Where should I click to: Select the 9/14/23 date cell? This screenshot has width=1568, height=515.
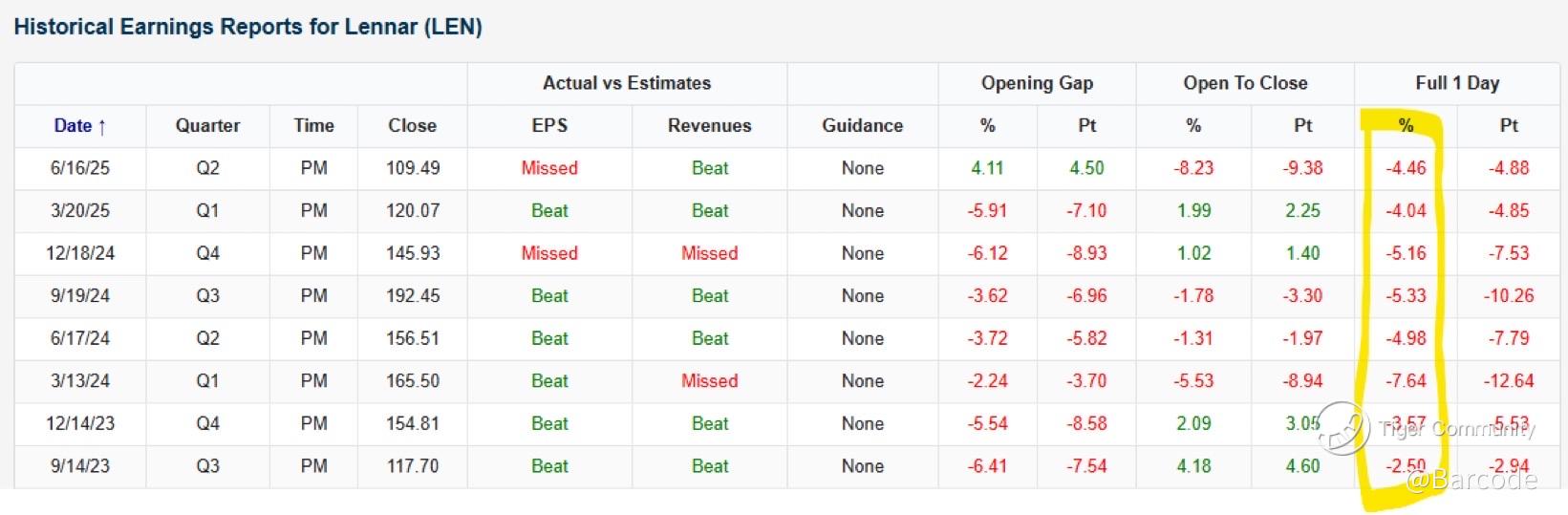[x=80, y=466]
